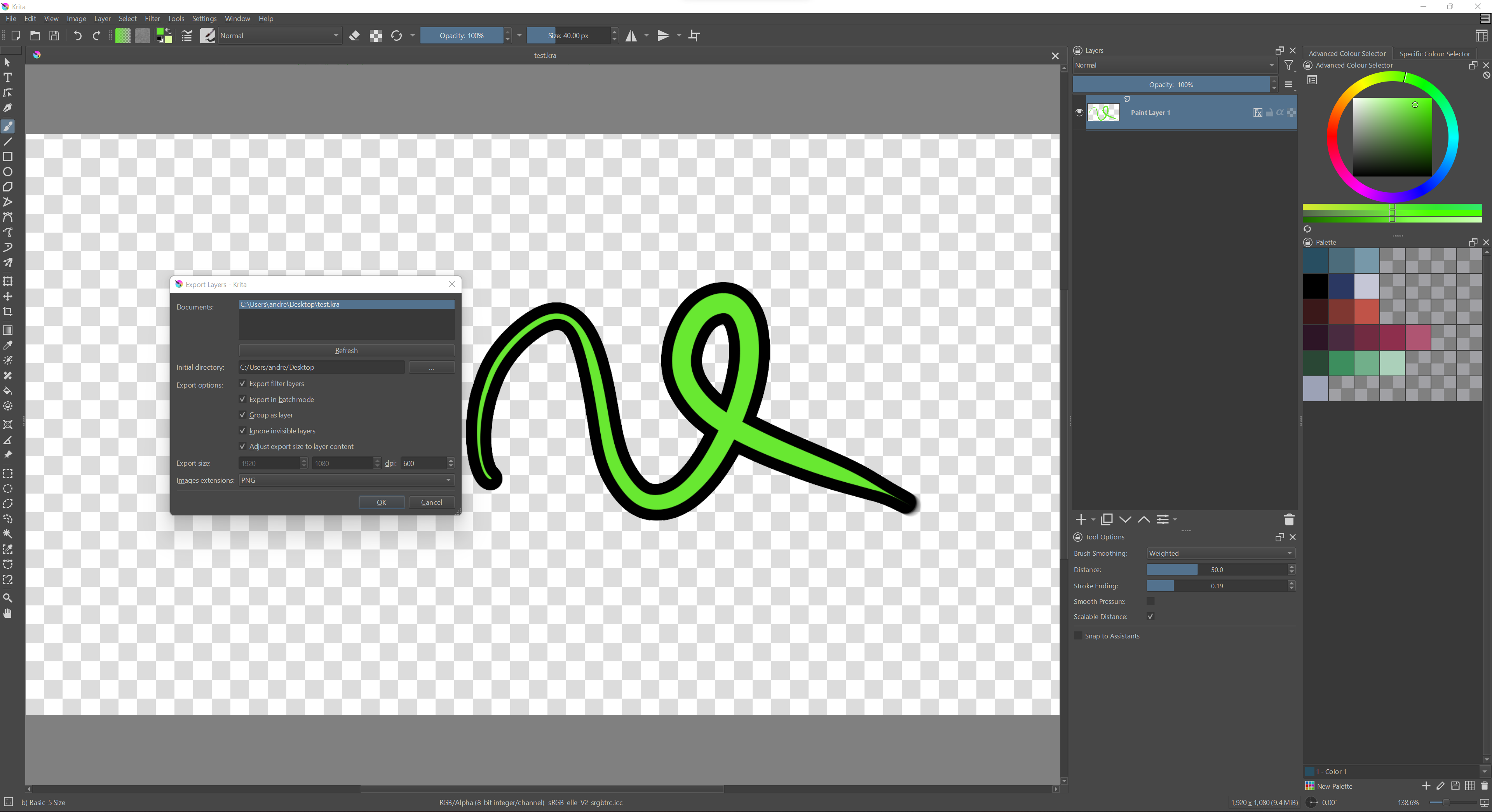
Task: Delete Paint Layer 1 via trash icon
Action: click(1289, 520)
